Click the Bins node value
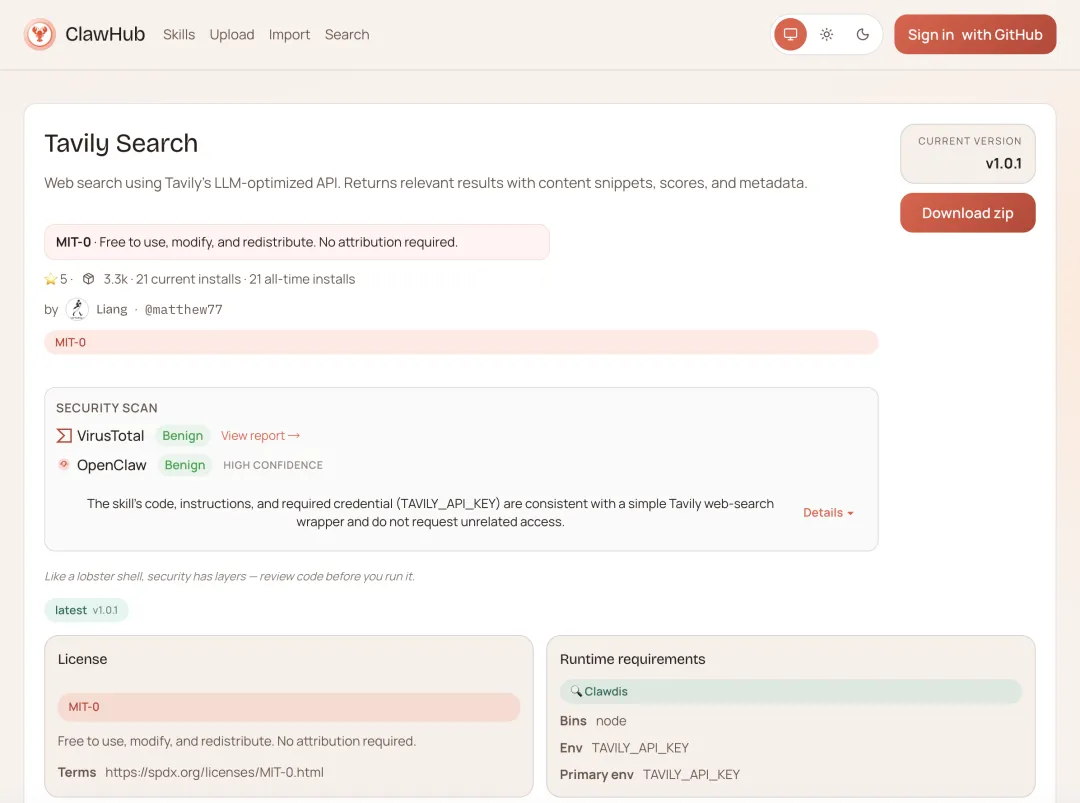This screenshot has width=1080, height=803. click(611, 720)
